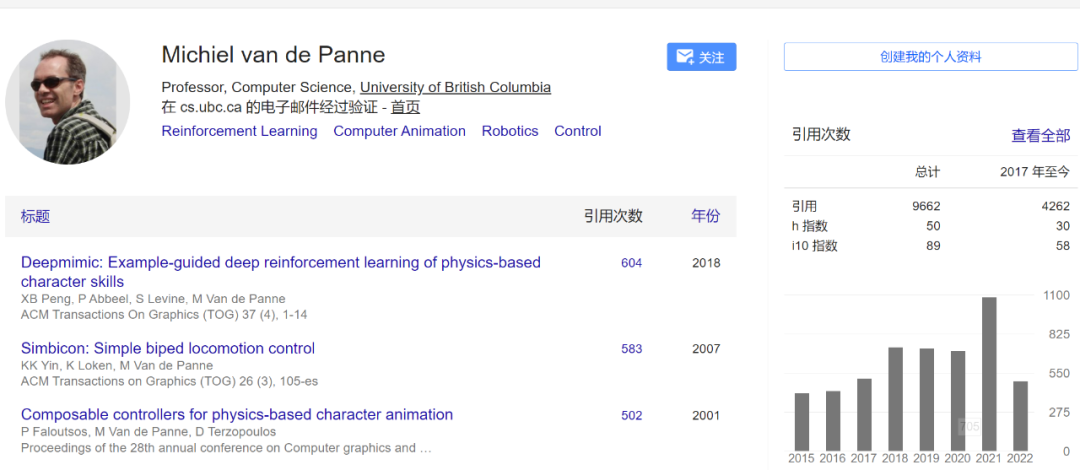
Task: Sort by citation count (引用次数) column header
Action: 613,216
